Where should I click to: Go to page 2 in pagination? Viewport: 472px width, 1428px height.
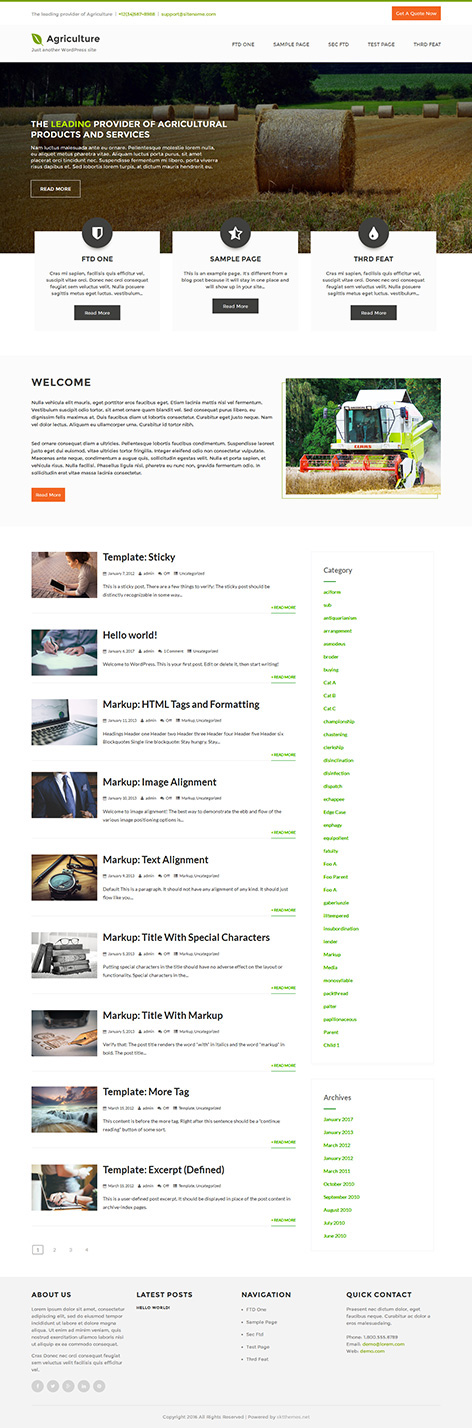[x=54, y=1249]
